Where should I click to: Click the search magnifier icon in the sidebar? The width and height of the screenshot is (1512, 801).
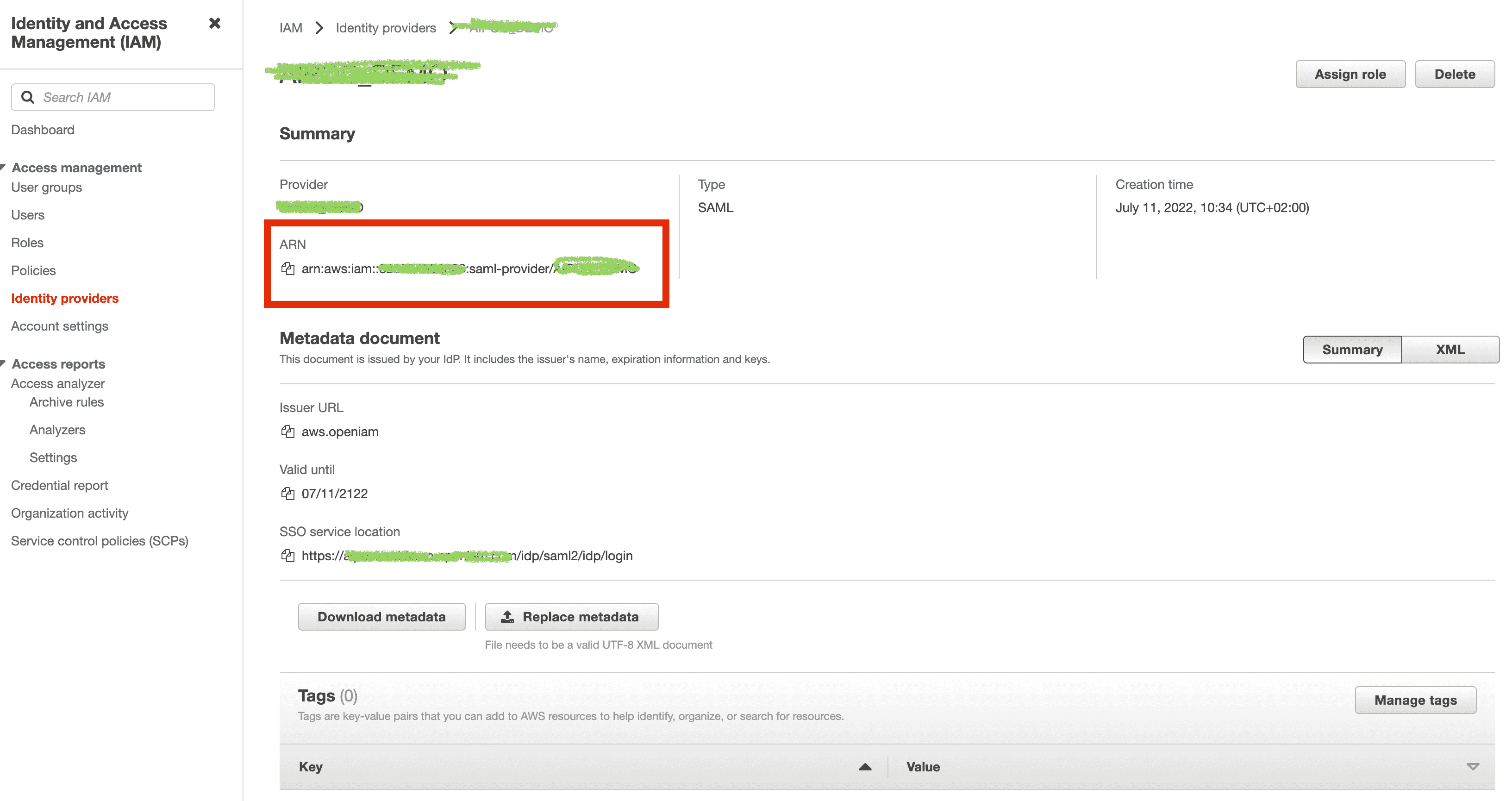pos(28,97)
